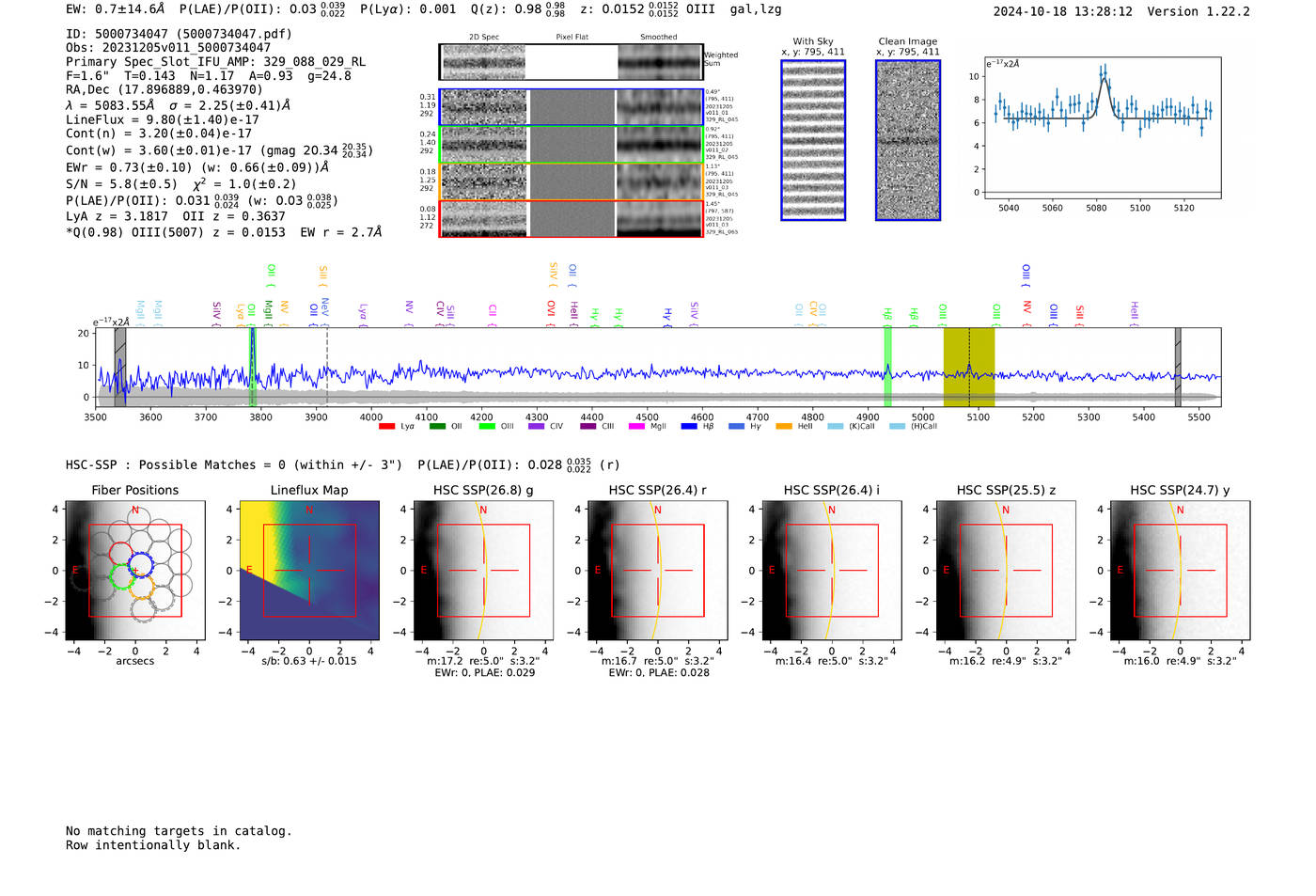Screen dimensions: 1316x896
Task: Click the Clean Image fiber panel
Action: tap(908, 140)
